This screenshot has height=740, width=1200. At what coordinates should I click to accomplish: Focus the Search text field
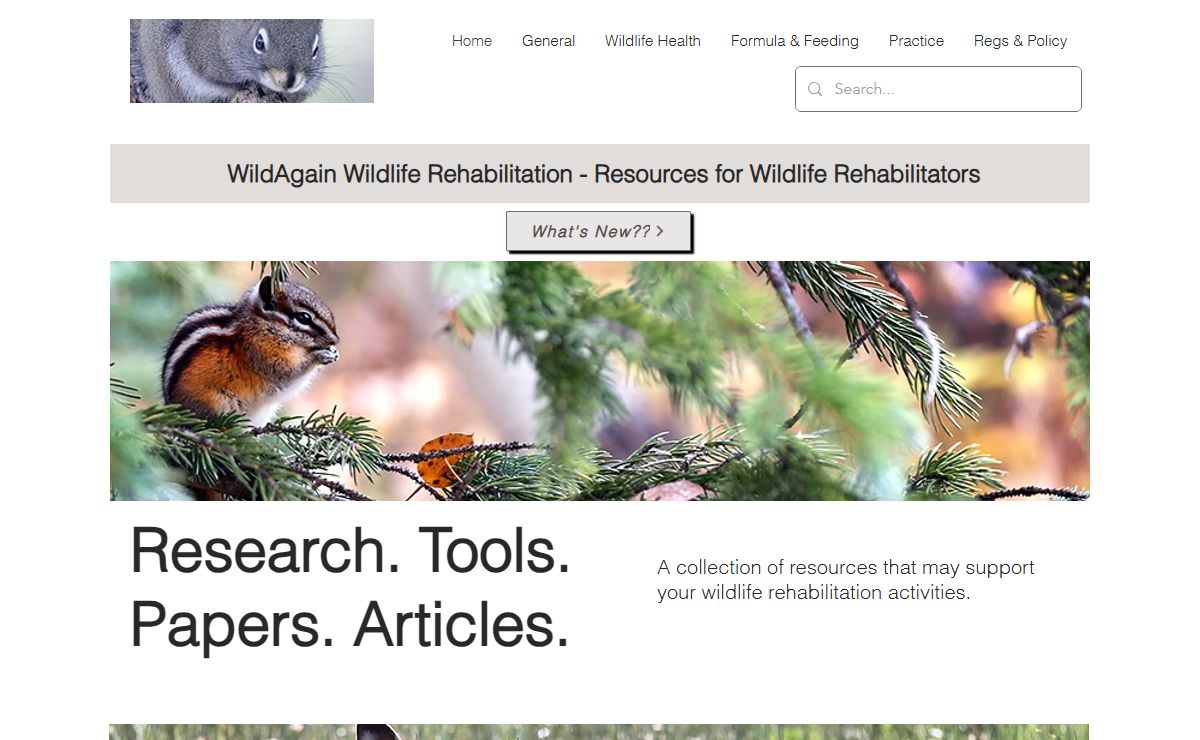[950, 89]
